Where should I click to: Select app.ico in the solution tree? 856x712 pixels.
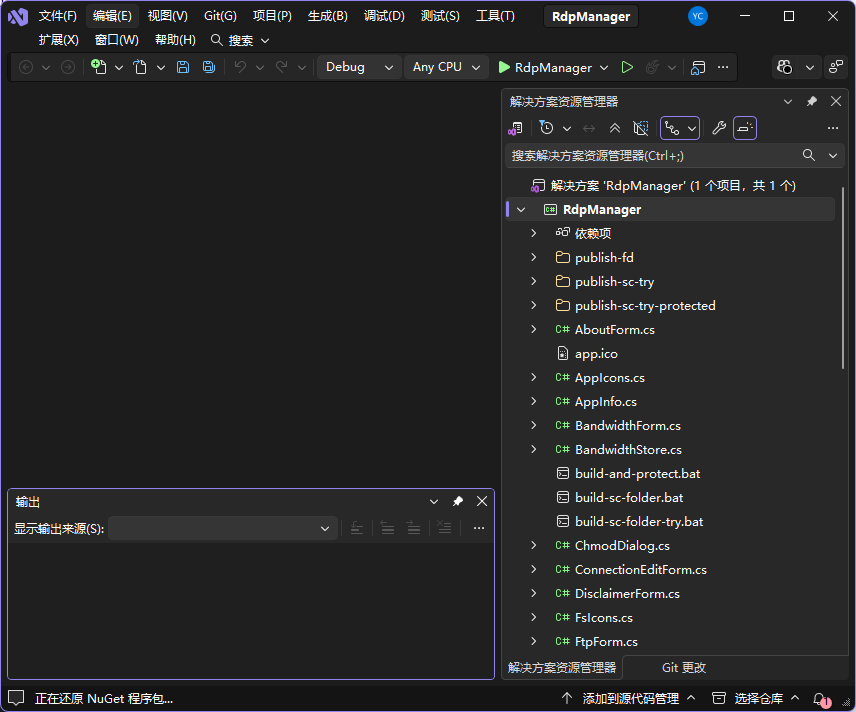(596, 353)
